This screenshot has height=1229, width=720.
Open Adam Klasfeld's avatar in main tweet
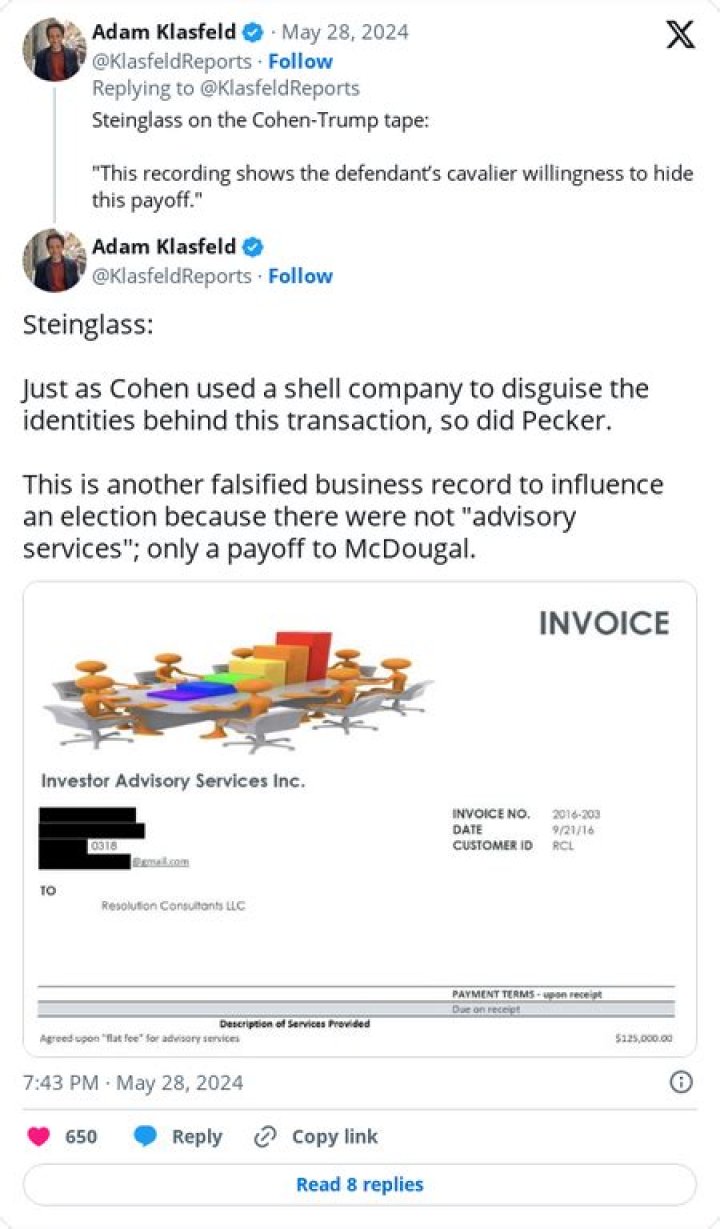(54, 260)
